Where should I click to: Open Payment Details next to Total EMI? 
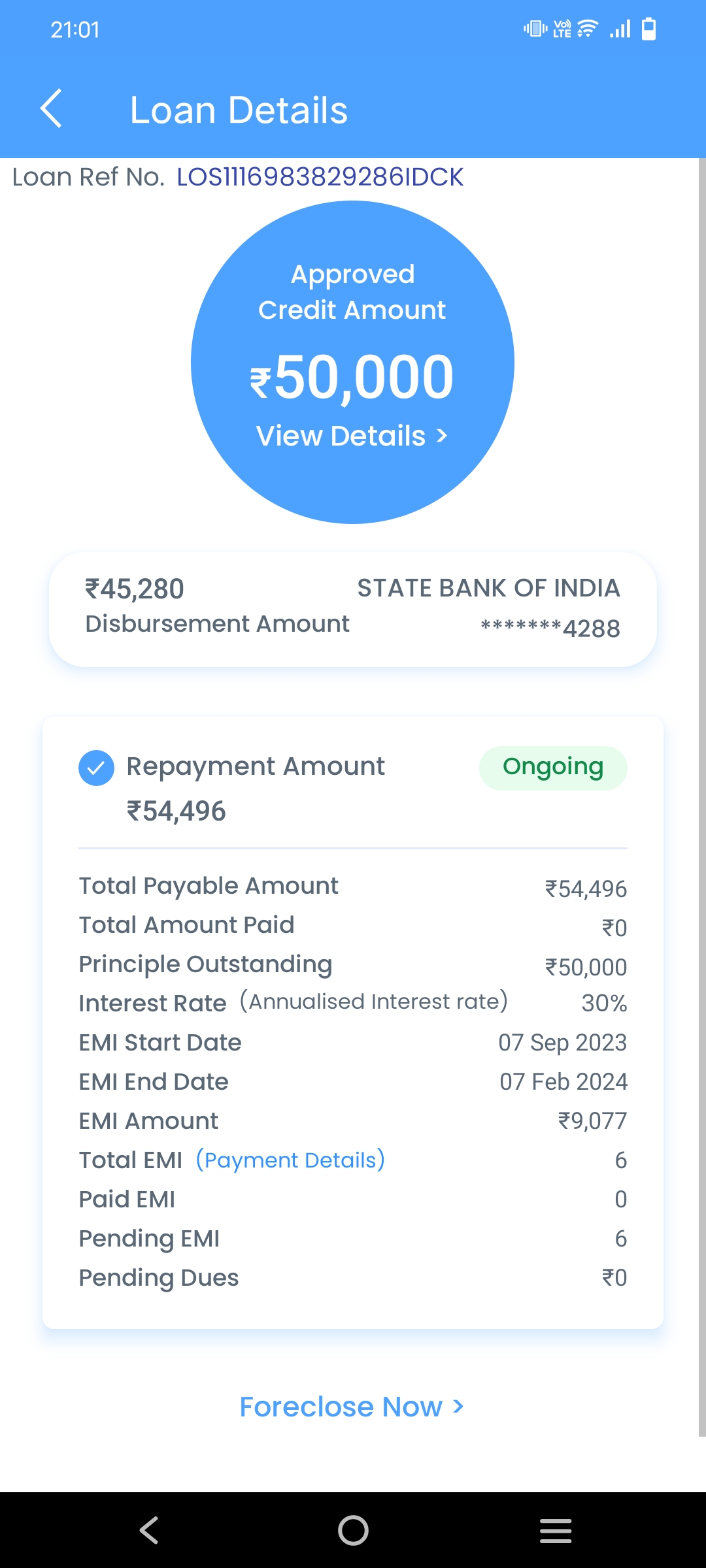click(290, 1160)
